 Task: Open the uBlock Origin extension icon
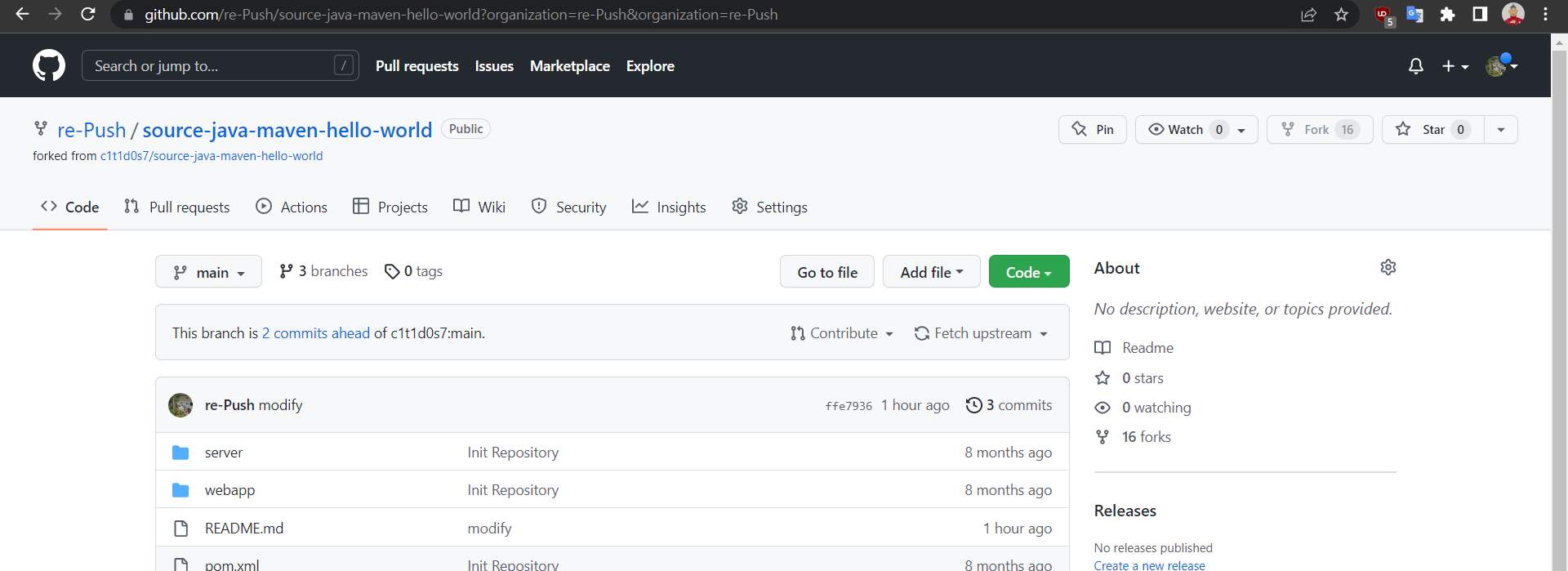click(1383, 15)
